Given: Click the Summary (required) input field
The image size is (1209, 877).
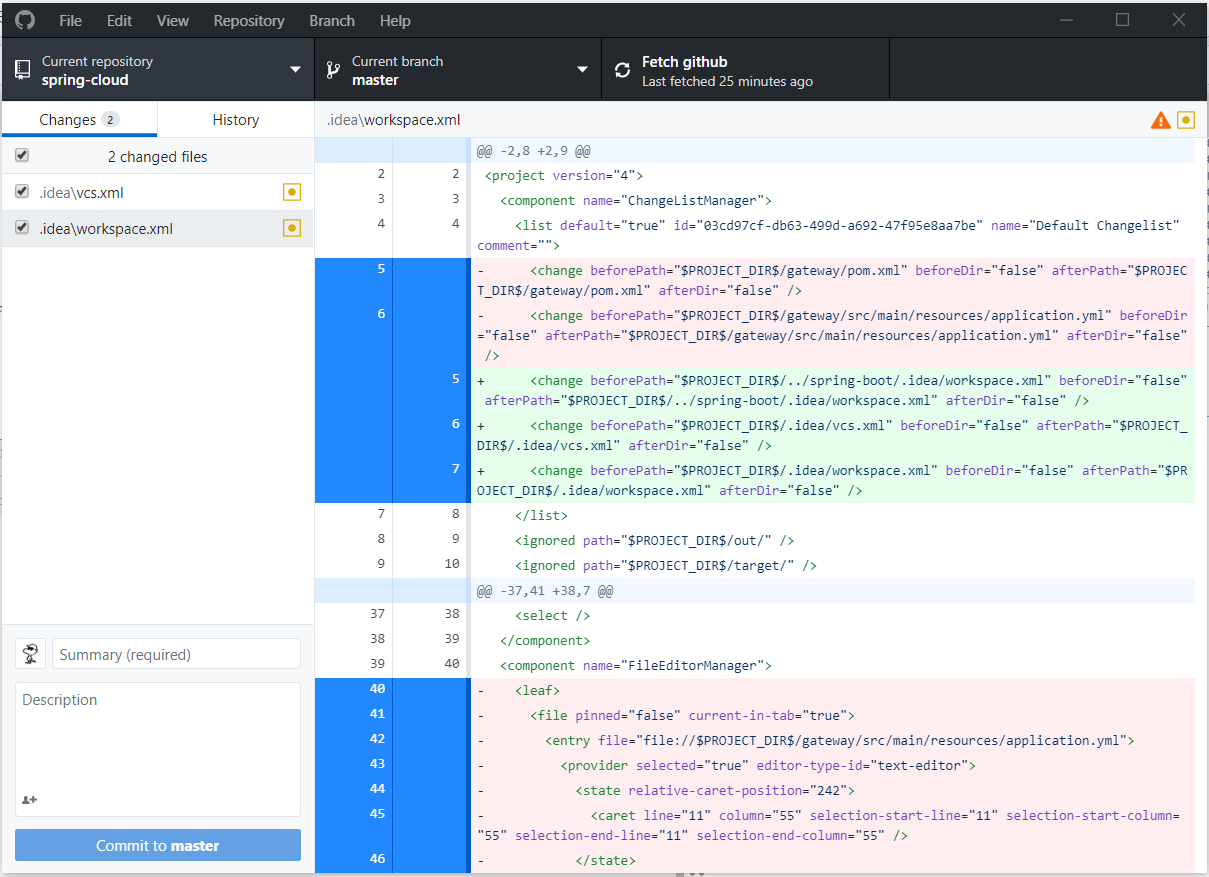Looking at the screenshot, I should tap(176, 654).
